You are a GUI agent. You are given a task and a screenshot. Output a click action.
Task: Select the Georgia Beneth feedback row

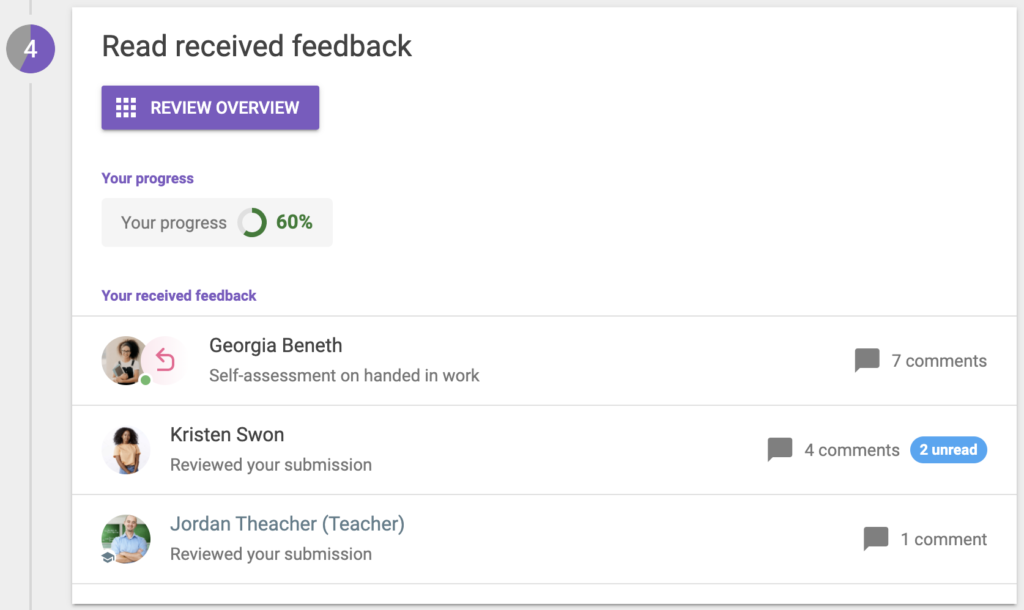tap(544, 361)
